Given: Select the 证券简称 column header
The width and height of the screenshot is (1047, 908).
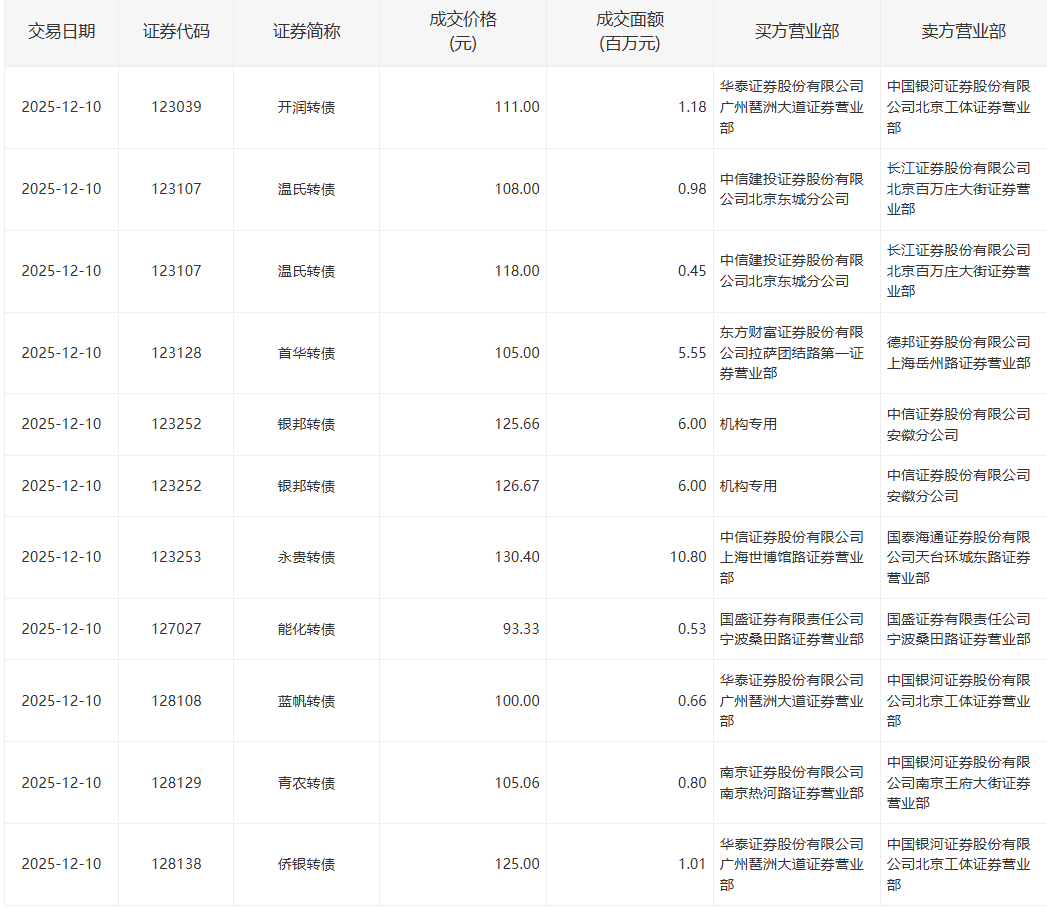Looking at the screenshot, I should tap(306, 31).
